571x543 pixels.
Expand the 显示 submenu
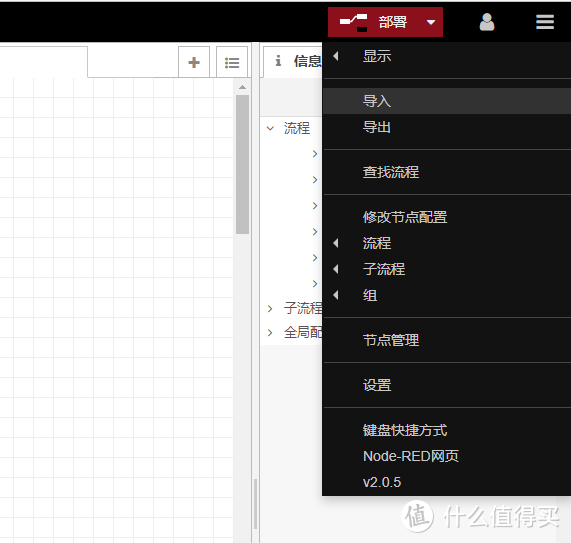[447, 56]
